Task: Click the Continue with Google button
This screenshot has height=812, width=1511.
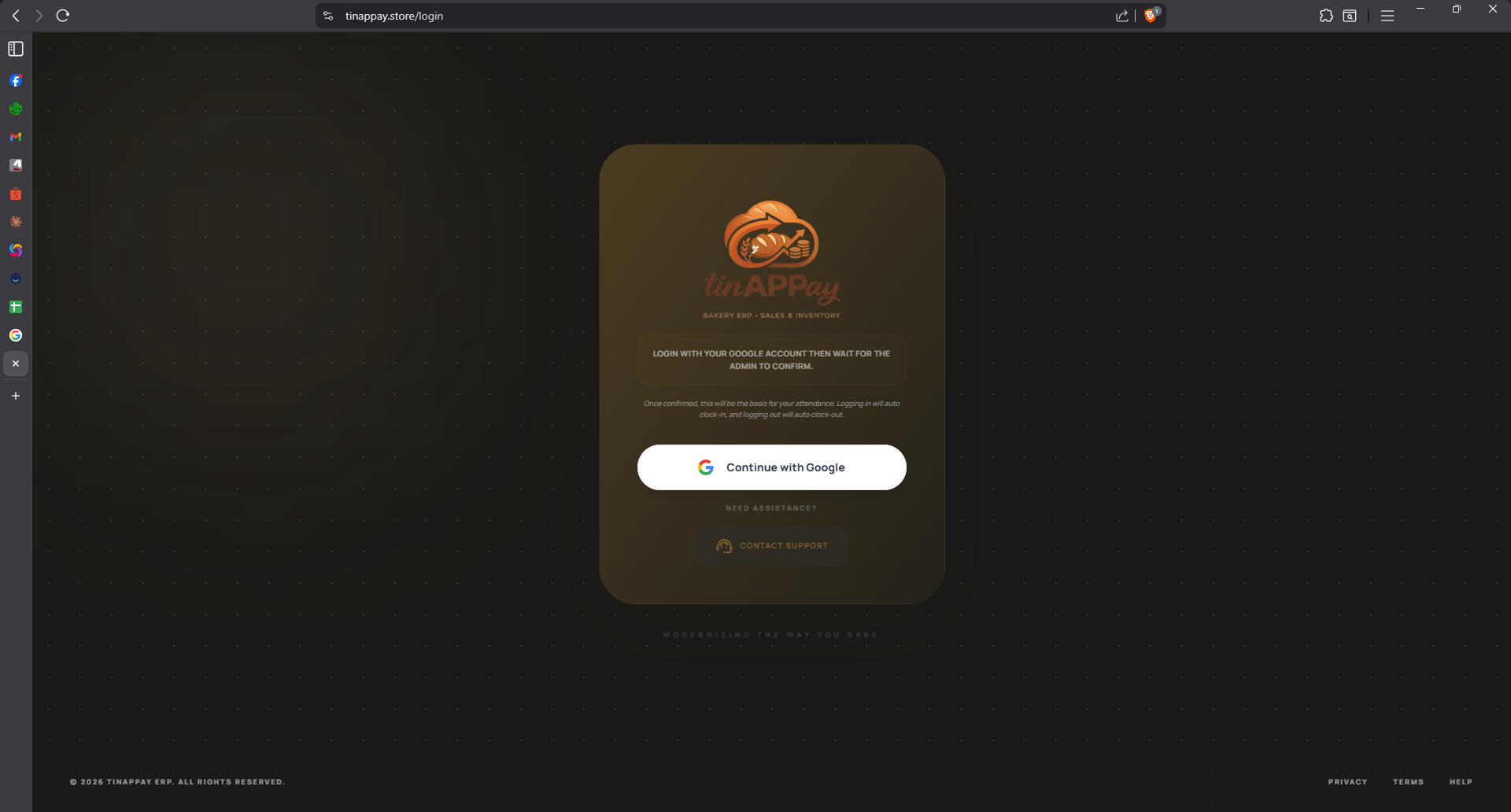Action: point(771,467)
